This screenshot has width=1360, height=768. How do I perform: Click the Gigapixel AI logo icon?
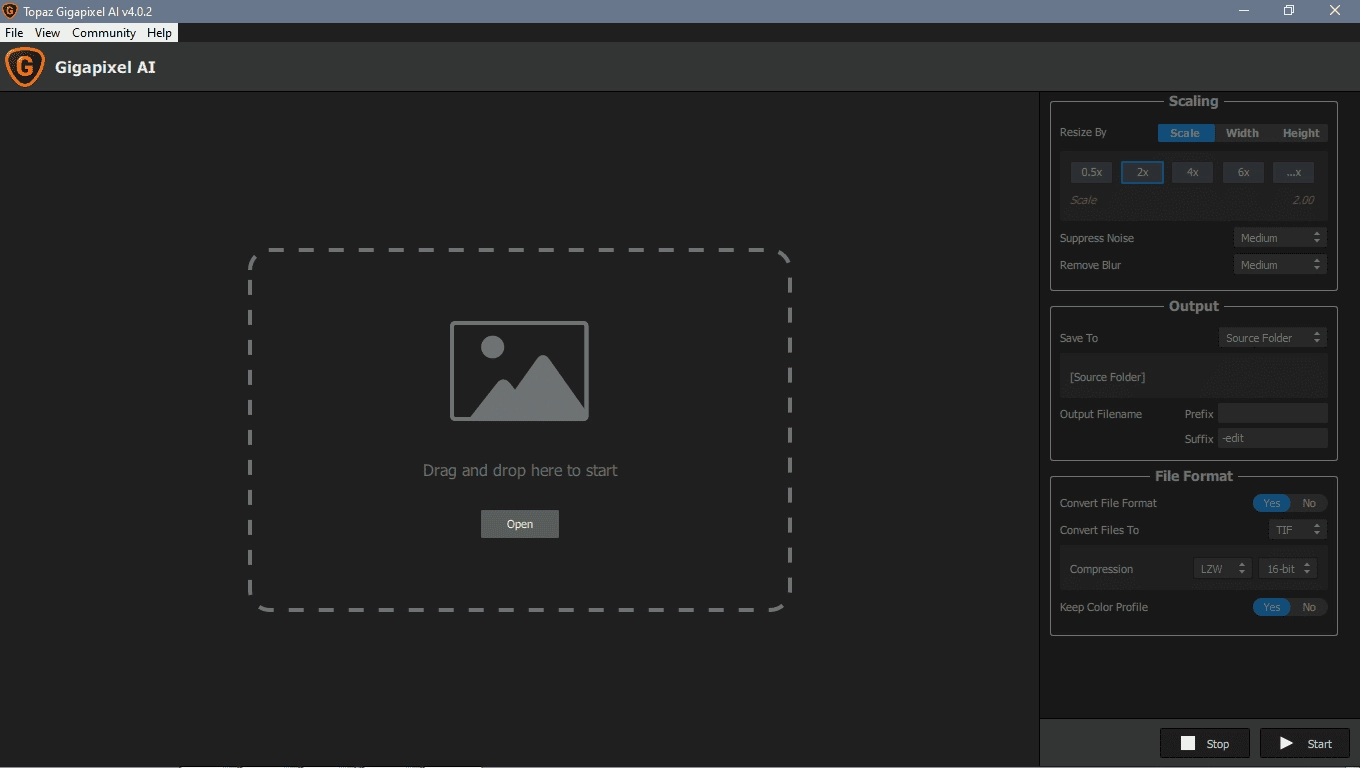coord(25,67)
